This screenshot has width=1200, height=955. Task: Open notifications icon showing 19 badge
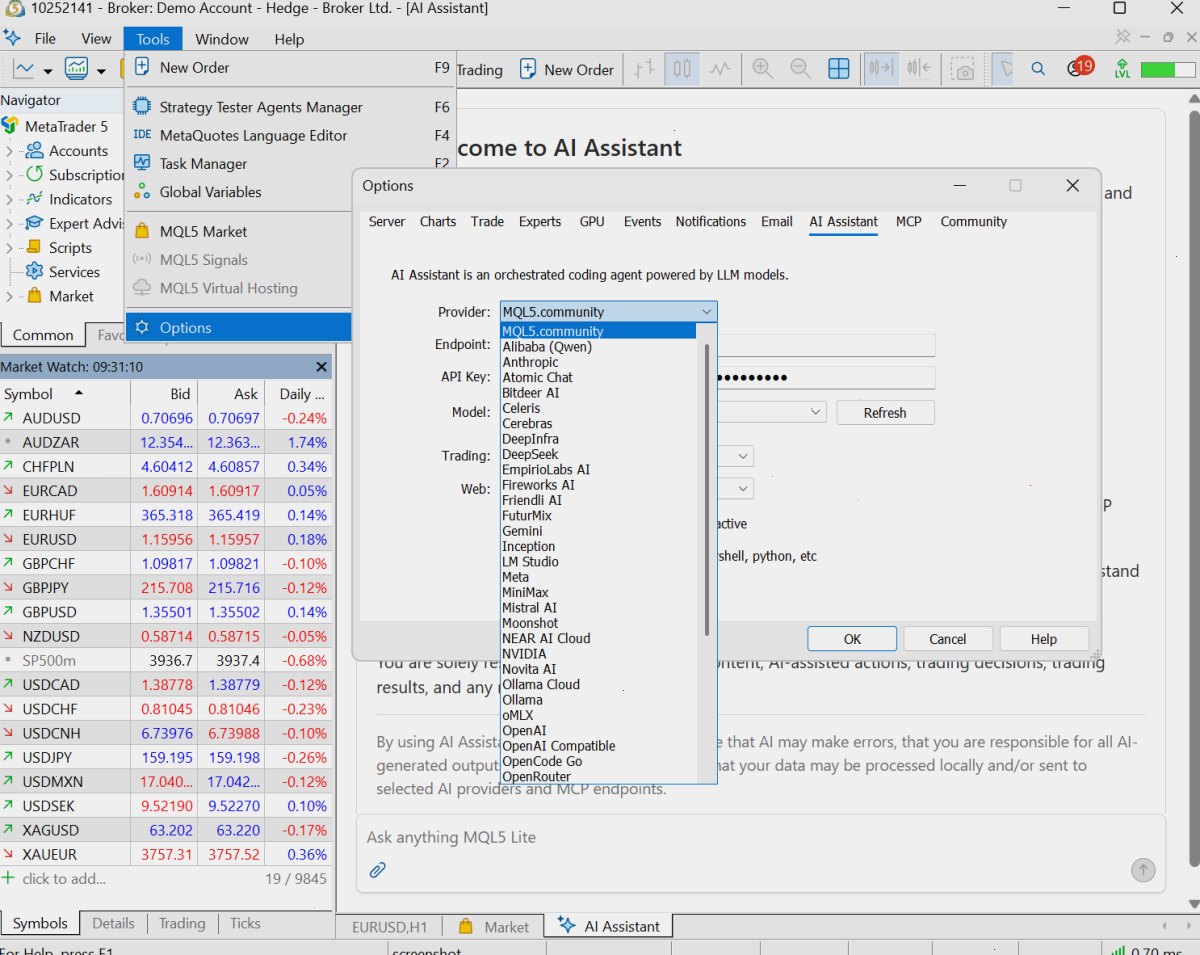pyautogui.click(x=1079, y=68)
